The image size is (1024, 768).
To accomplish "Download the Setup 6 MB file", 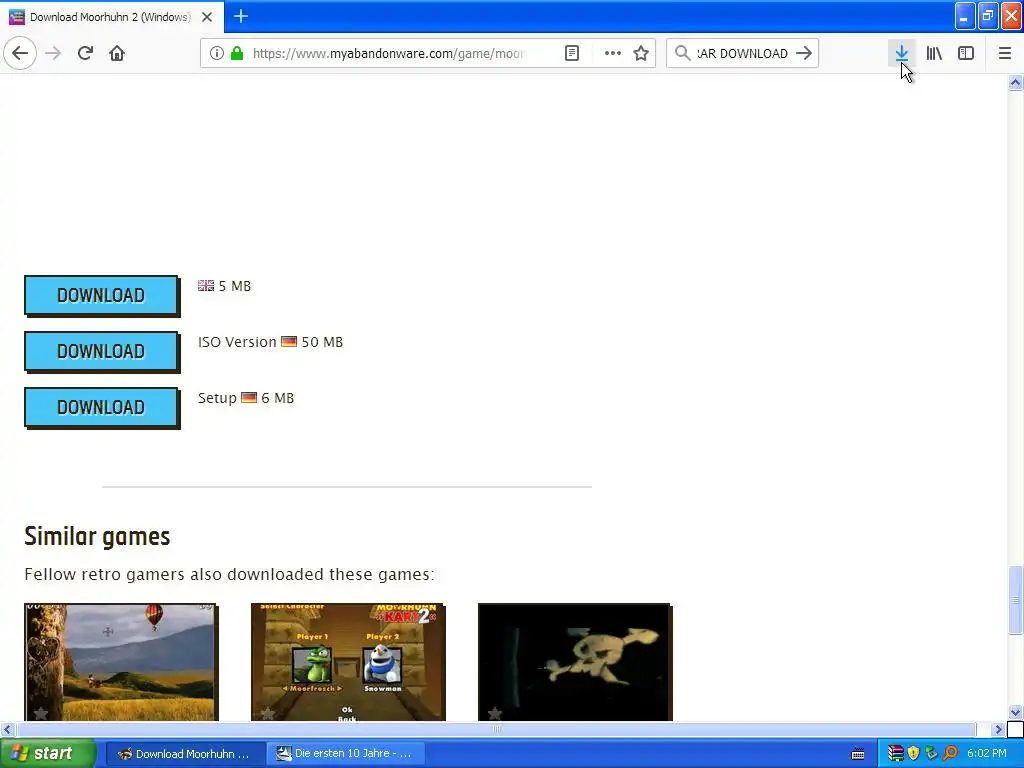I will pos(101,408).
